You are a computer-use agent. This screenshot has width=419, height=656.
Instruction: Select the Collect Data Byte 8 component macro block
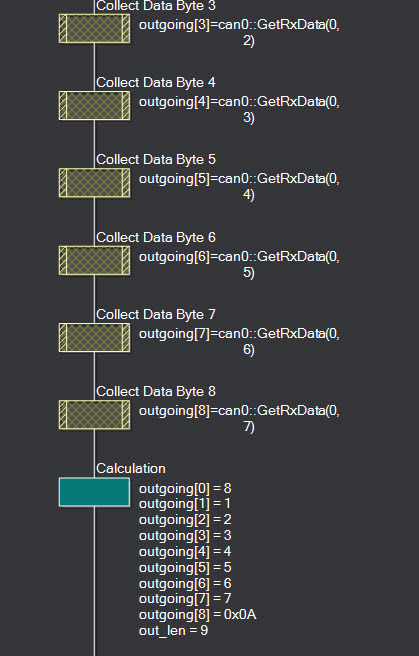[95, 415]
